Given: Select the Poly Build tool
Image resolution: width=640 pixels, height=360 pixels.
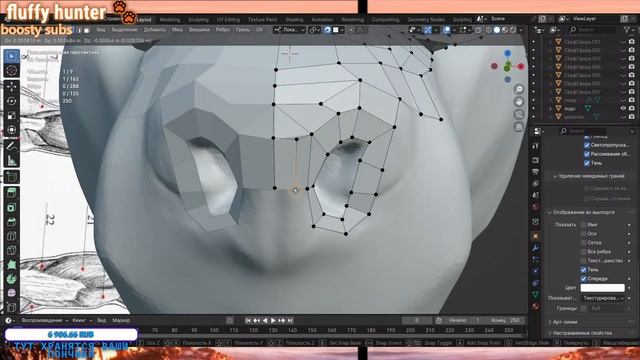Looking at the screenshot, I should point(11,265).
